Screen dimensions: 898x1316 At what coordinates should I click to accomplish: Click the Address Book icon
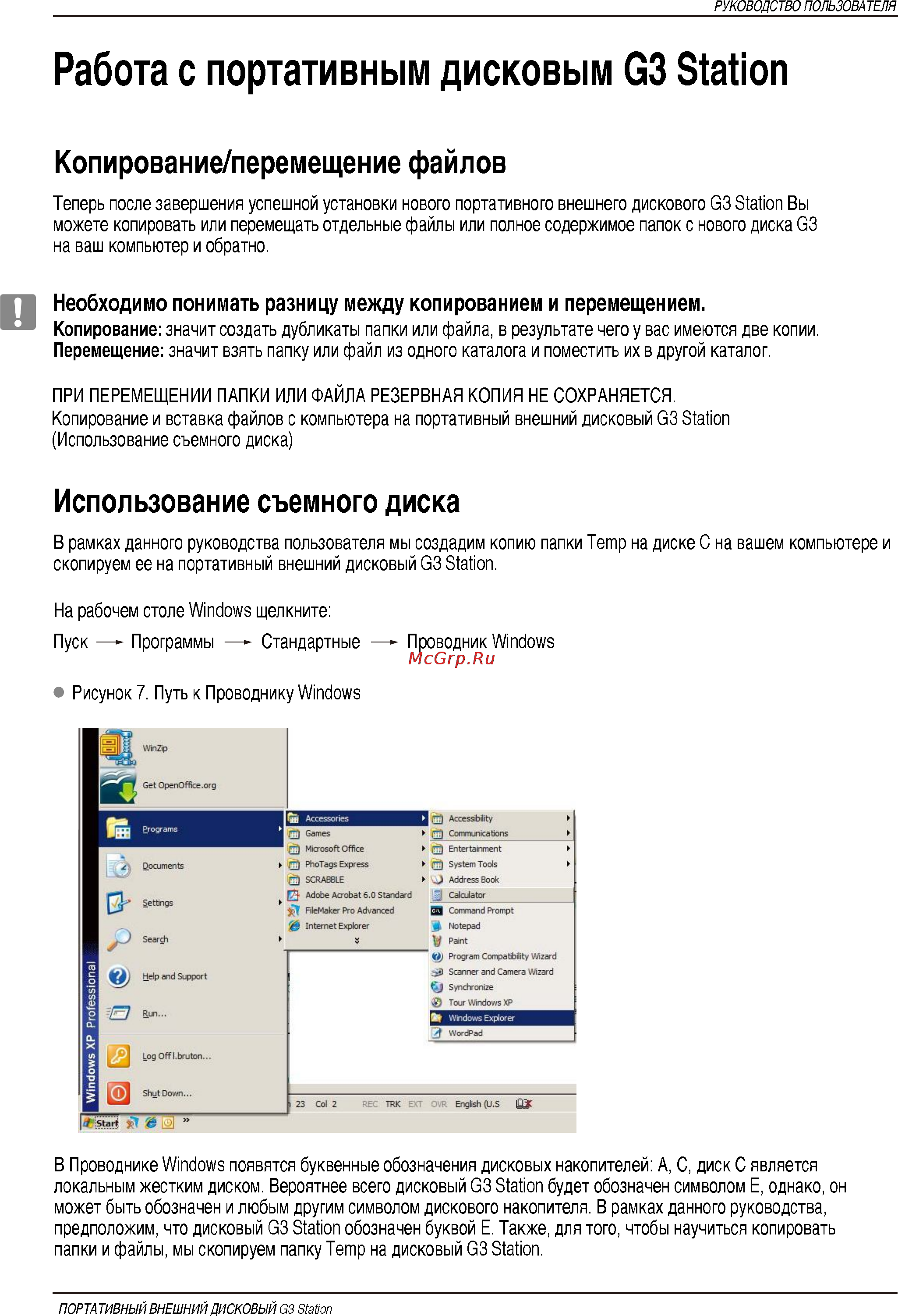tap(437, 880)
